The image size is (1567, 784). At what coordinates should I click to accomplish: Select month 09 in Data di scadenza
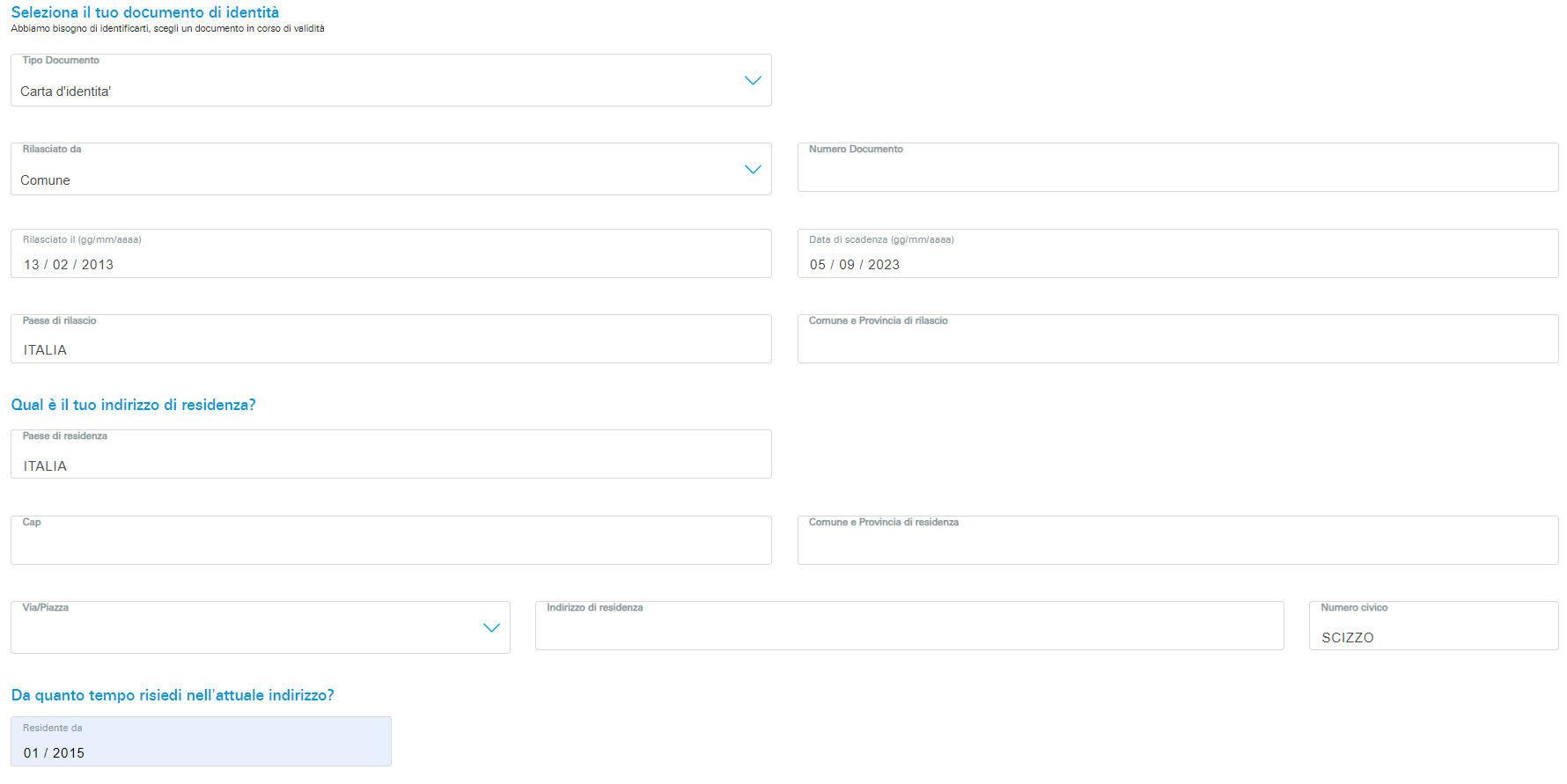(x=847, y=265)
